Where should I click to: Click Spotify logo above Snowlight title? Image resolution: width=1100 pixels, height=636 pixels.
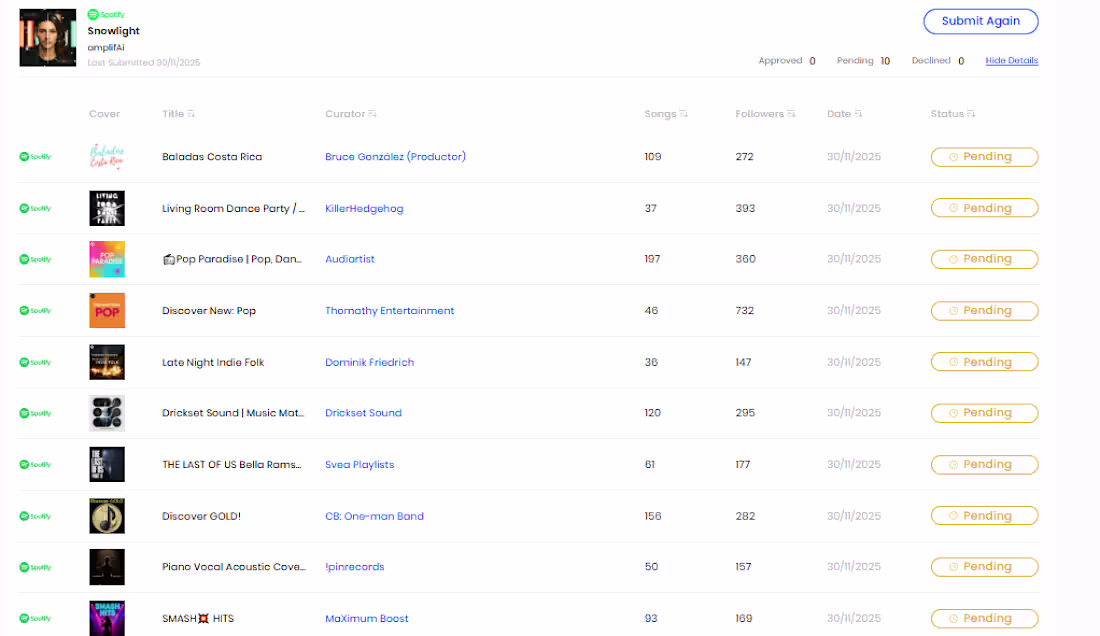tap(106, 14)
